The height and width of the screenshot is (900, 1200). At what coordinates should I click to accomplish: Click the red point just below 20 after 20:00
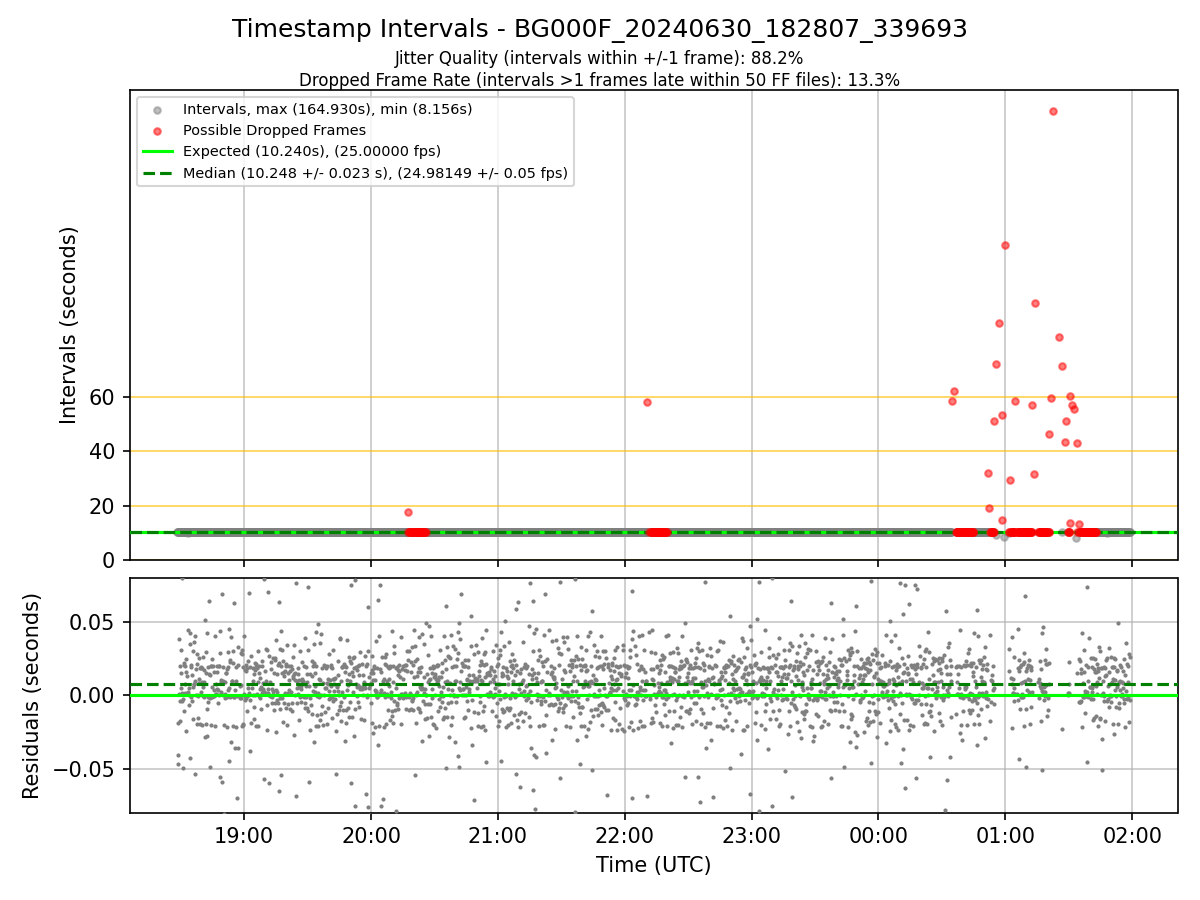408,512
